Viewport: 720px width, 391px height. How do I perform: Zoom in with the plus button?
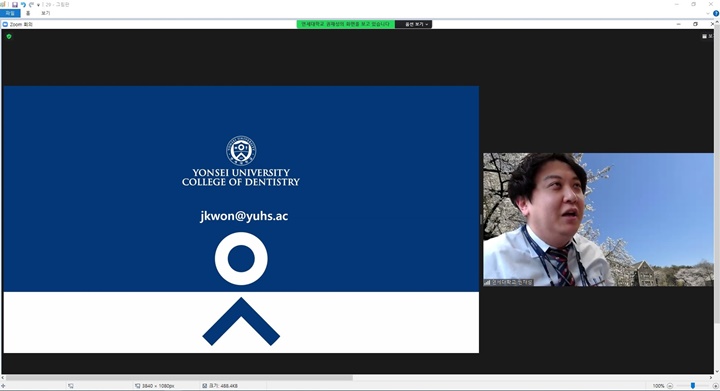point(715,386)
